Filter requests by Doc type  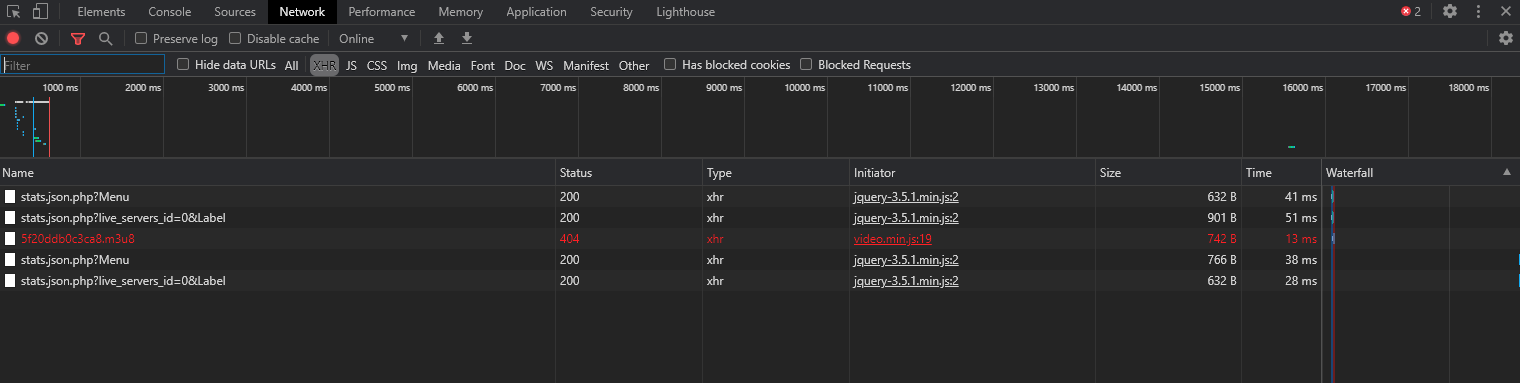tap(515, 65)
